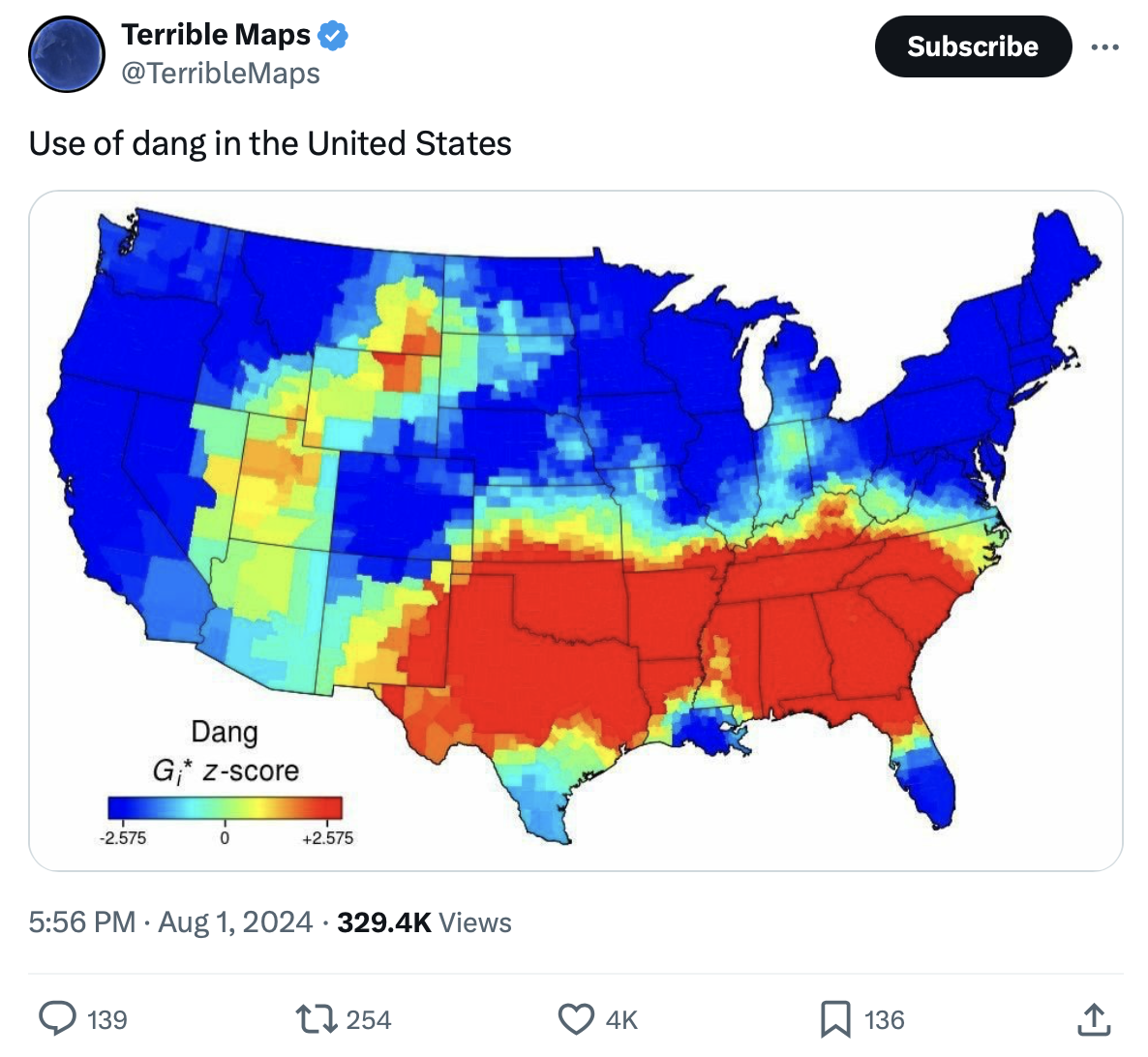Tap the share upload icon
Viewport: 1148px width, 1057px height.
click(1094, 1018)
